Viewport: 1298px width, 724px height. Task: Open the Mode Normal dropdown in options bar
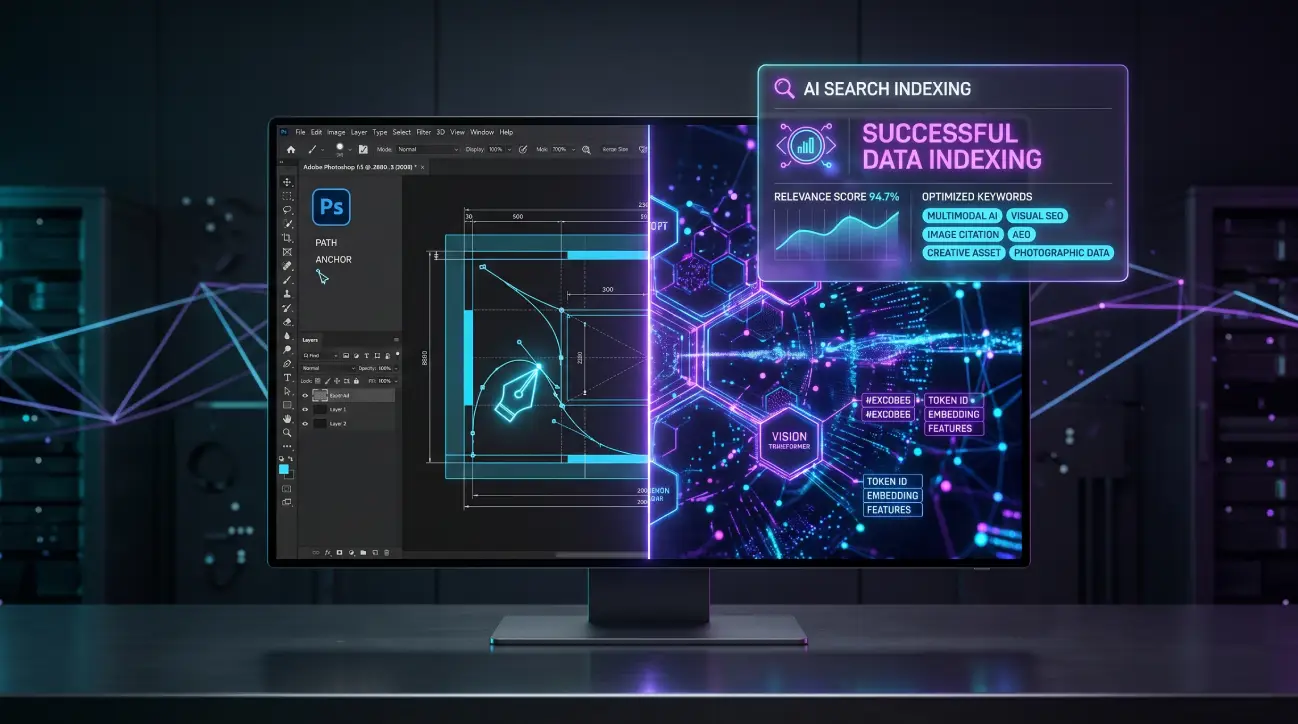pyautogui.click(x=428, y=149)
